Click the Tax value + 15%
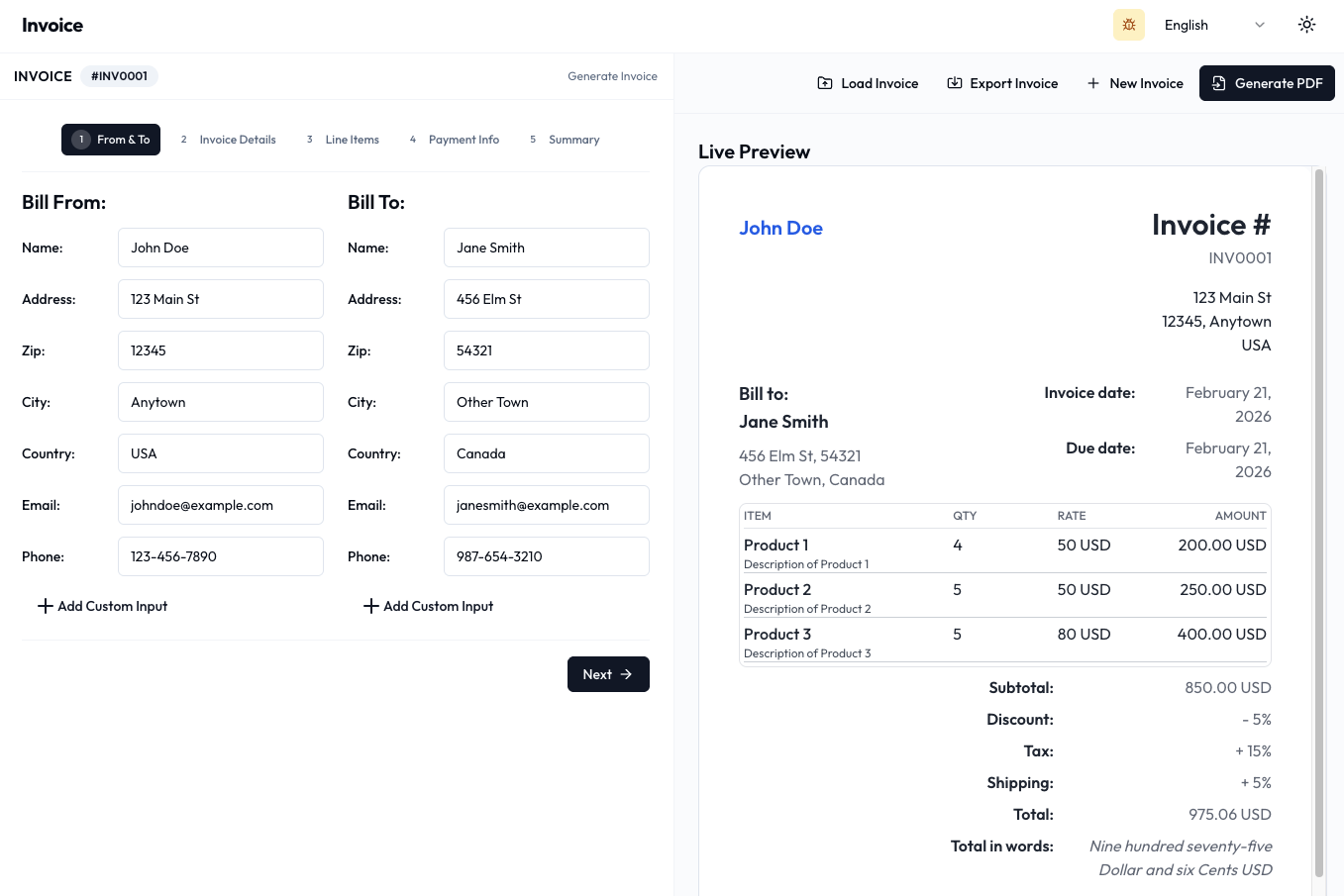The width and height of the screenshot is (1344, 896). (x=1253, y=750)
